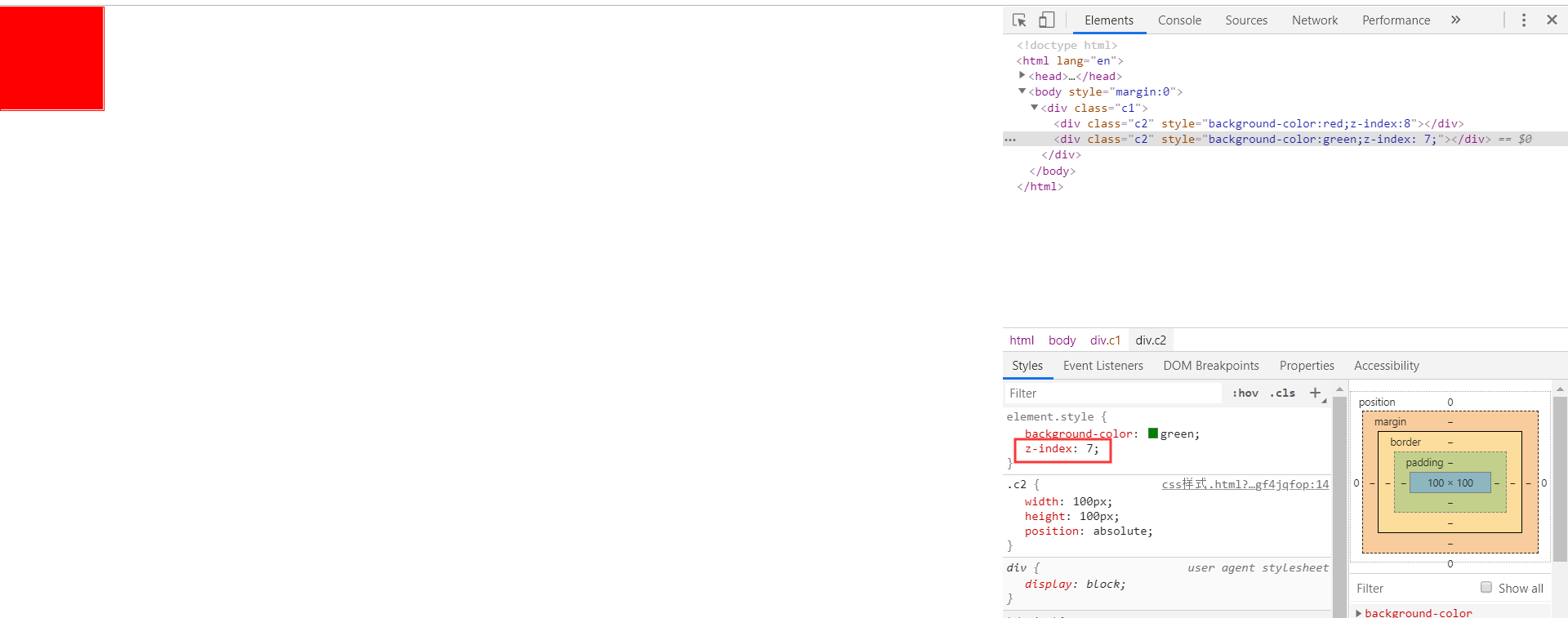
Task: Open the DevTools three-dot customize menu
Action: click(1524, 20)
